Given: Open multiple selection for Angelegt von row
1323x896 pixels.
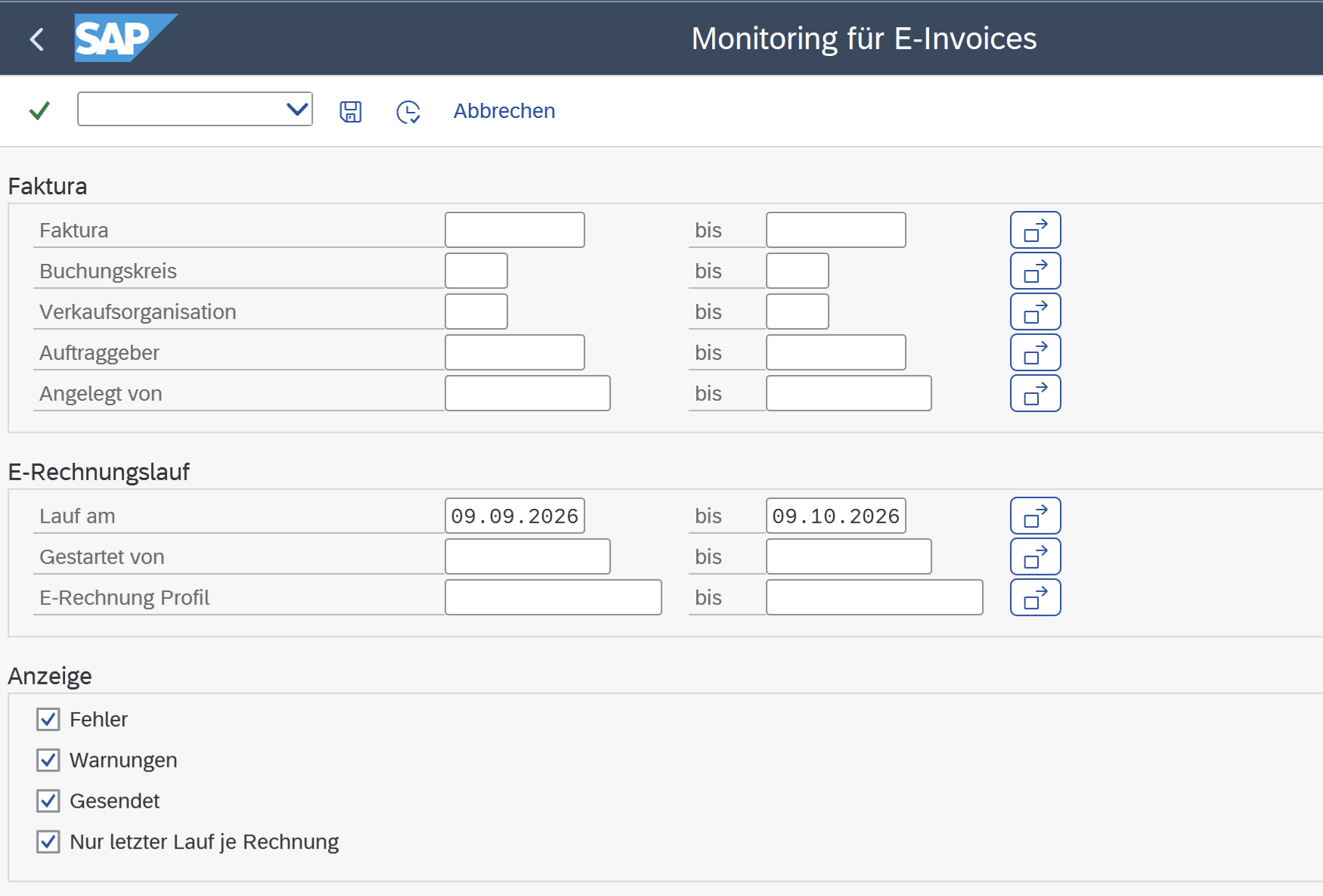Looking at the screenshot, I should [x=1036, y=393].
